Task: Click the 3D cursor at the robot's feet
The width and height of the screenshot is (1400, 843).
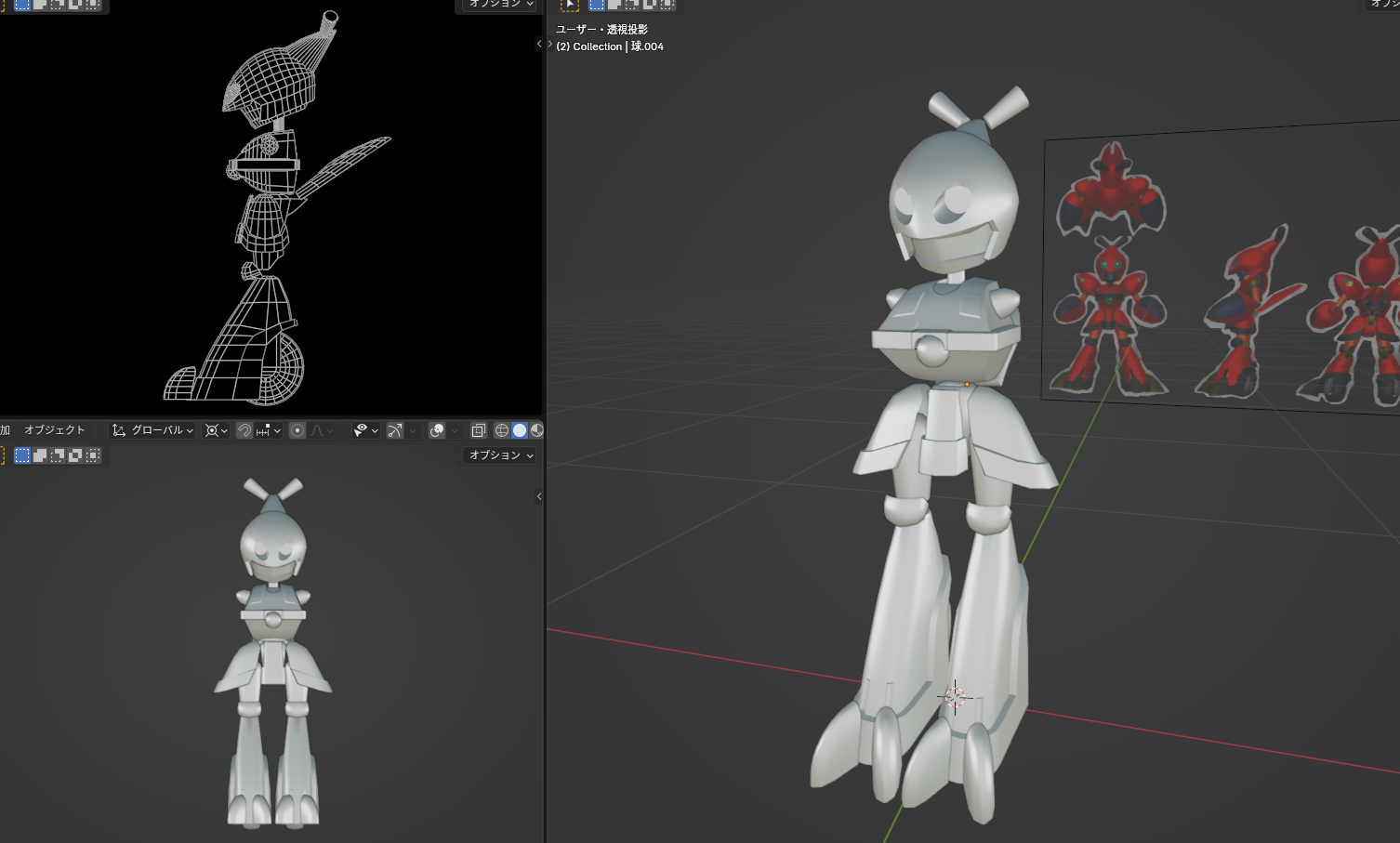Action: point(955,696)
